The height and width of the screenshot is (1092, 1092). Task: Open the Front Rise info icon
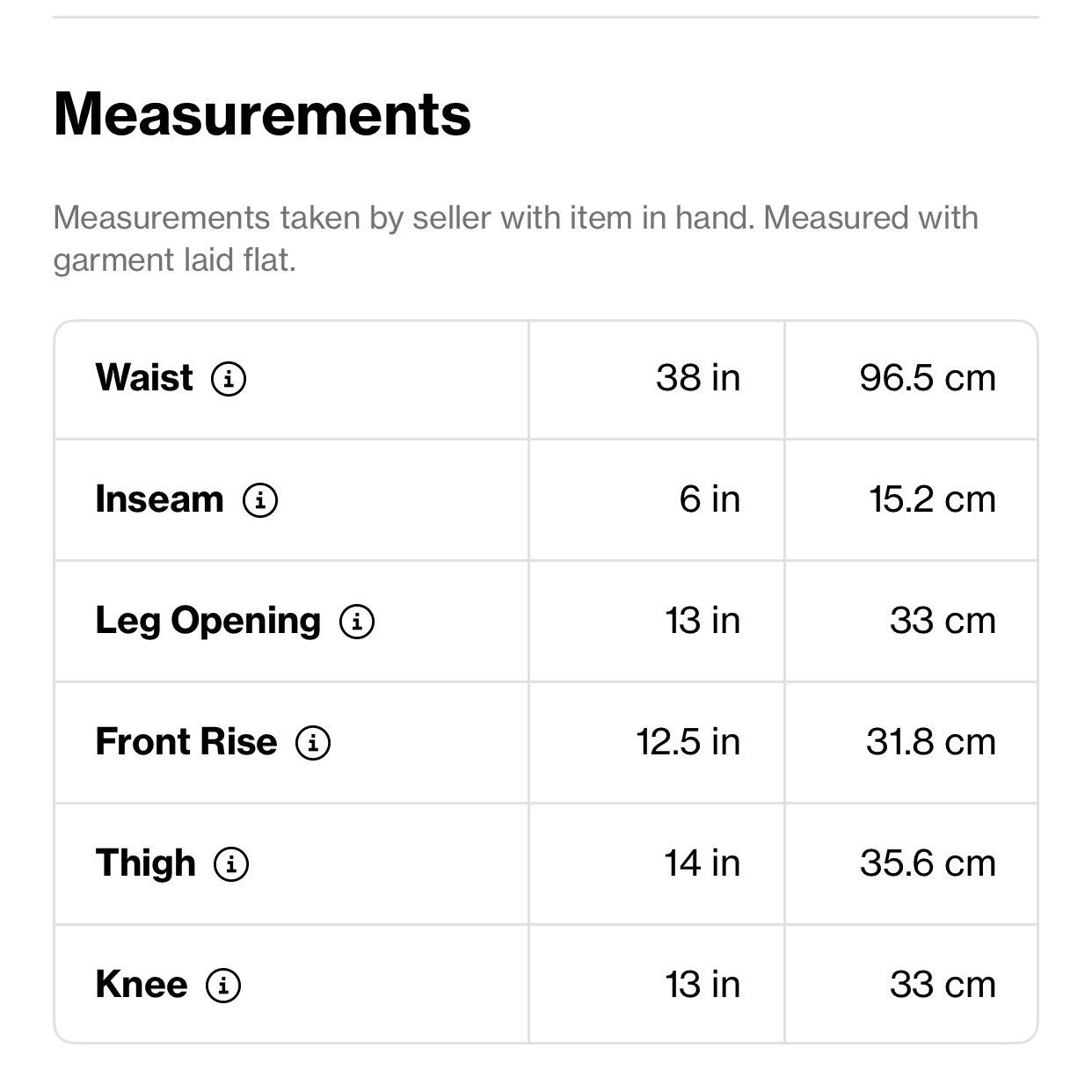[x=313, y=743]
